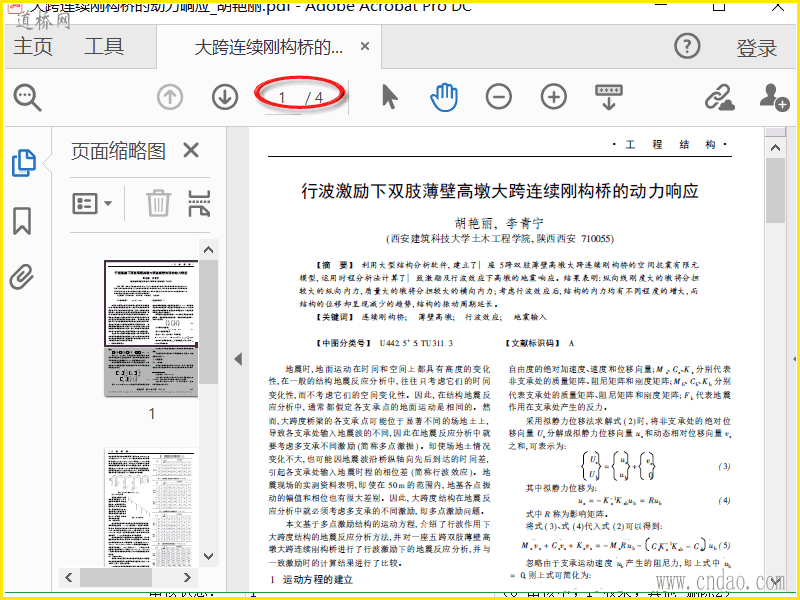800x600 pixels.
Task: Click thumbnail panel scroll left arrow
Action: point(69,578)
